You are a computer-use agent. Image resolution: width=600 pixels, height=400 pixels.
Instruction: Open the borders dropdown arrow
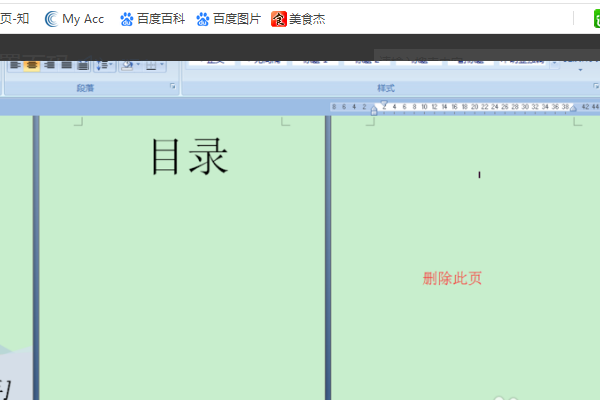(x=162, y=64)
